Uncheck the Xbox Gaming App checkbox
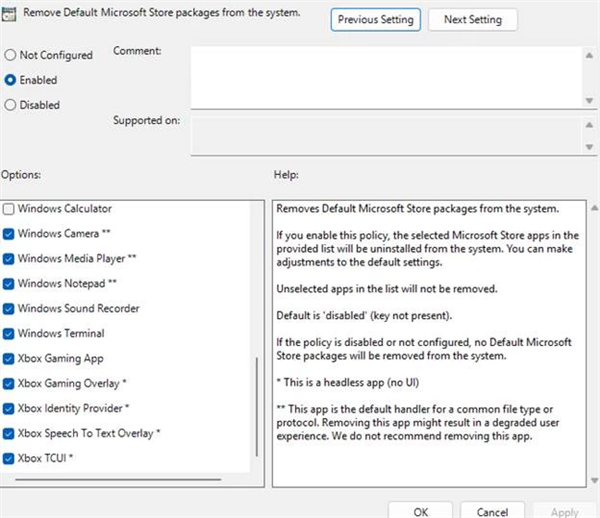The image size is (600, 518). [9, 359]
